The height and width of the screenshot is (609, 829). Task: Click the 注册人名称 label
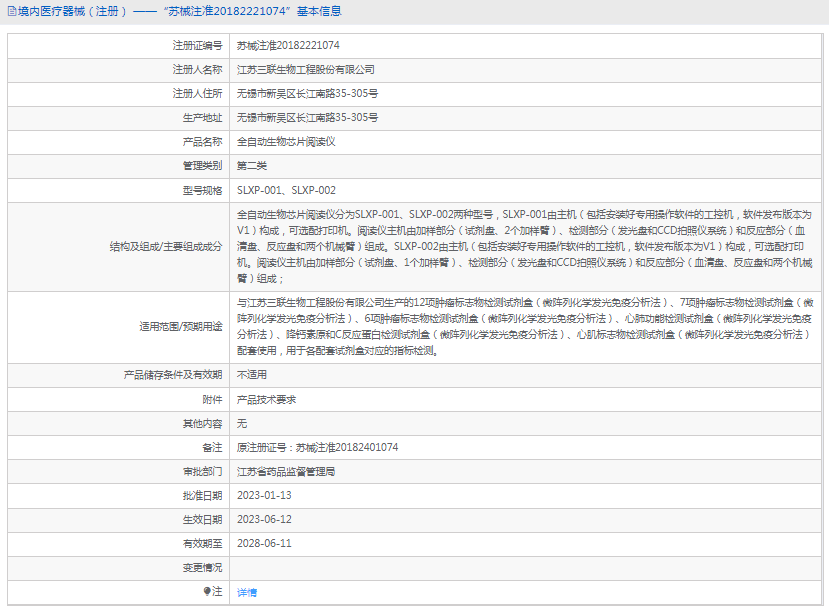coord(197,70)
